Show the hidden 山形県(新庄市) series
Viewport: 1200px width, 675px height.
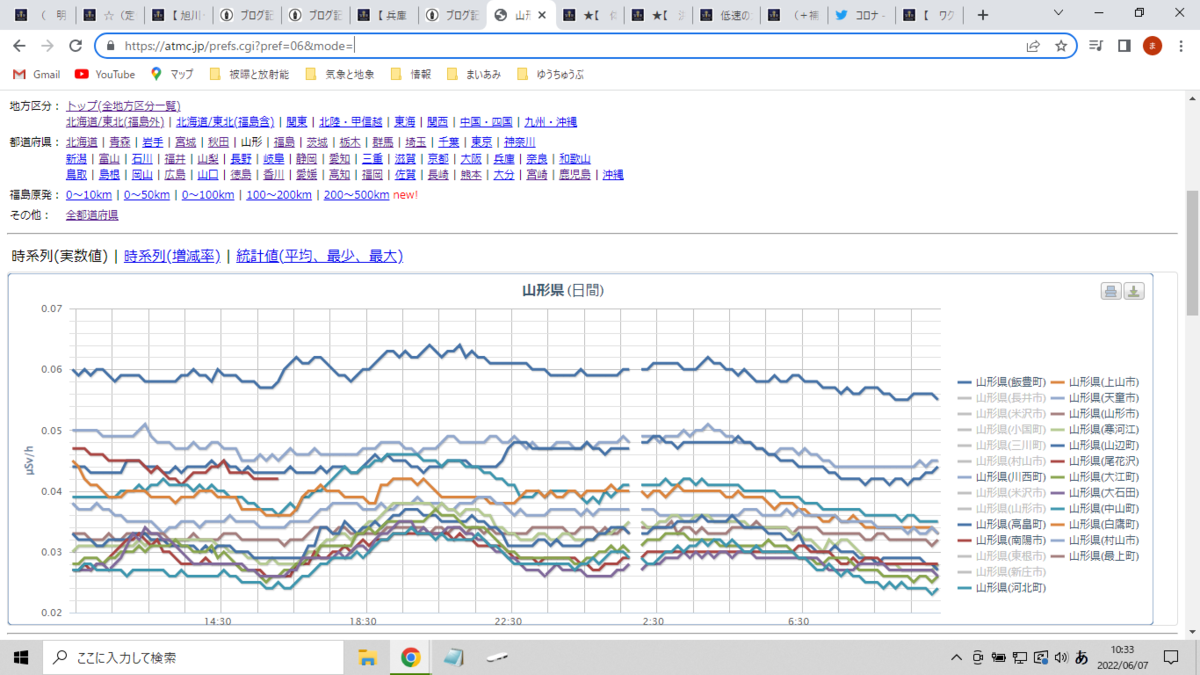(1001, 571)
